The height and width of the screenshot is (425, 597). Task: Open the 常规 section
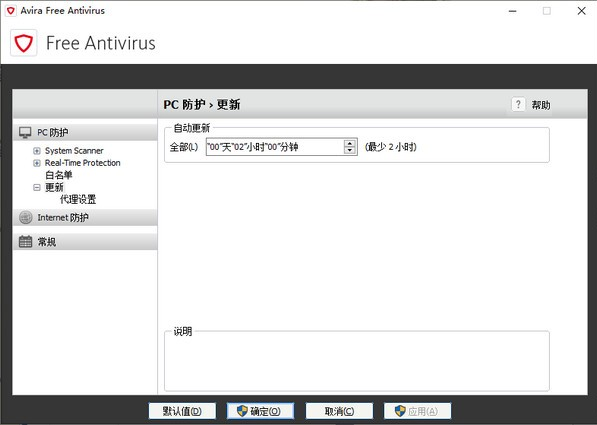85,241
